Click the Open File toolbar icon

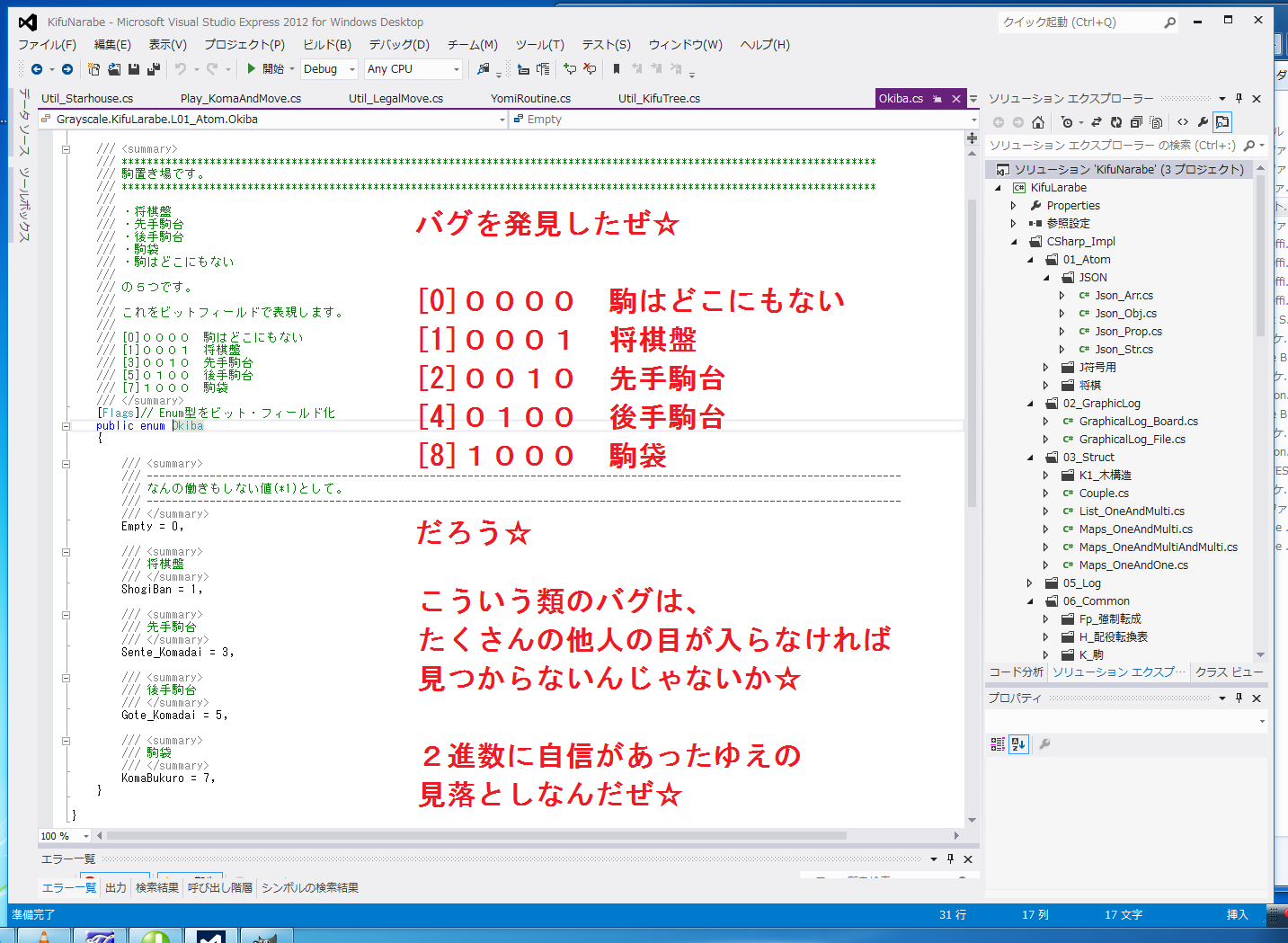point(114,69)
